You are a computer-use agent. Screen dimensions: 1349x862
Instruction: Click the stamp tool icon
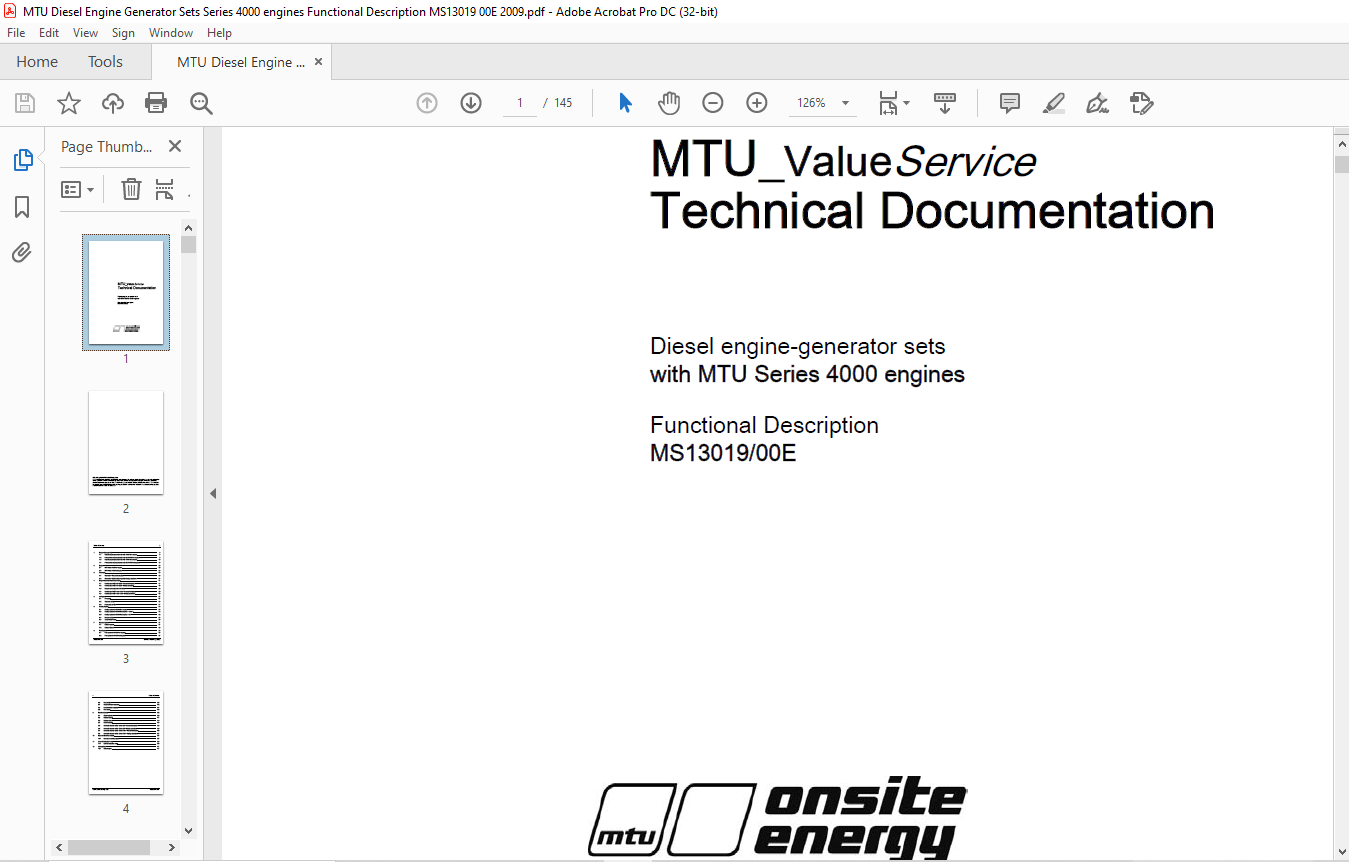(1141, 103)
